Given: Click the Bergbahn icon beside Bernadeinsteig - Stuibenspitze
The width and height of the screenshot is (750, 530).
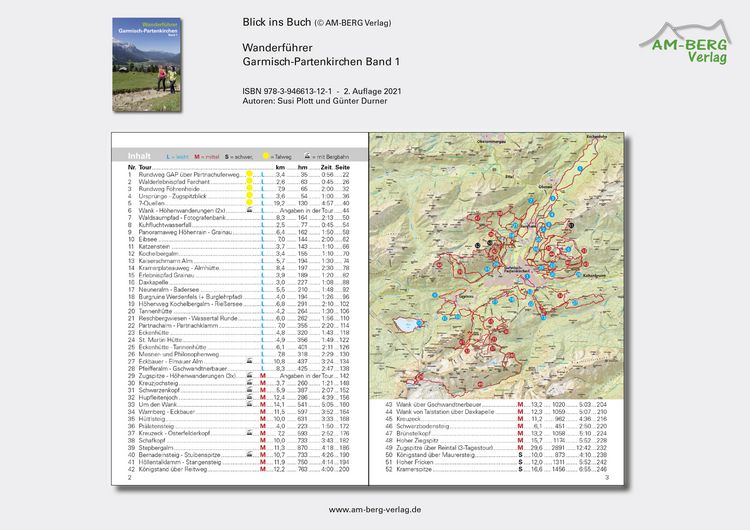Looking at the screenshot, I should click(x=249, y=454).
